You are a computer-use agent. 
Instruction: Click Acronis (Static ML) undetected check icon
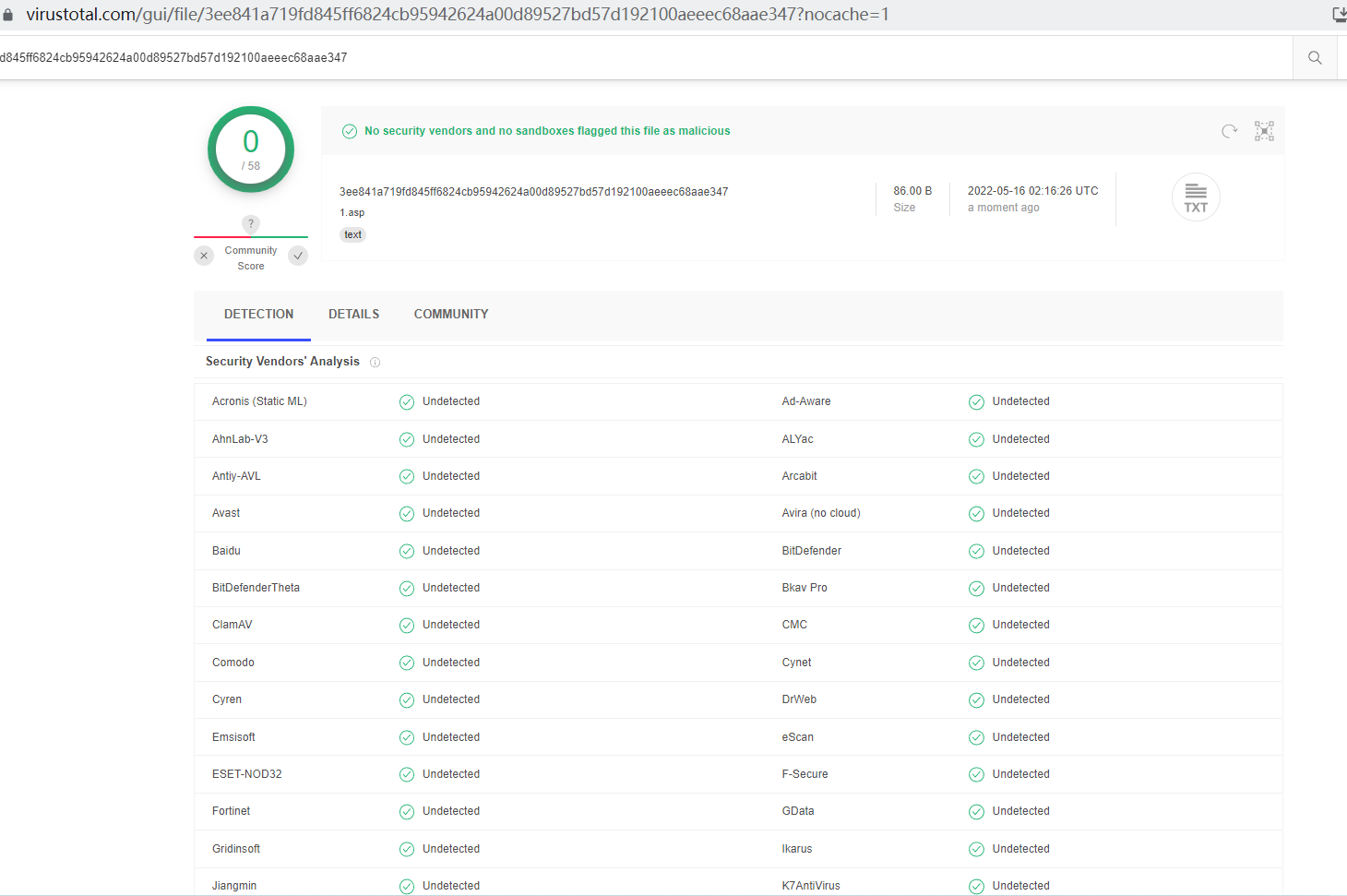tap(407, 402)
